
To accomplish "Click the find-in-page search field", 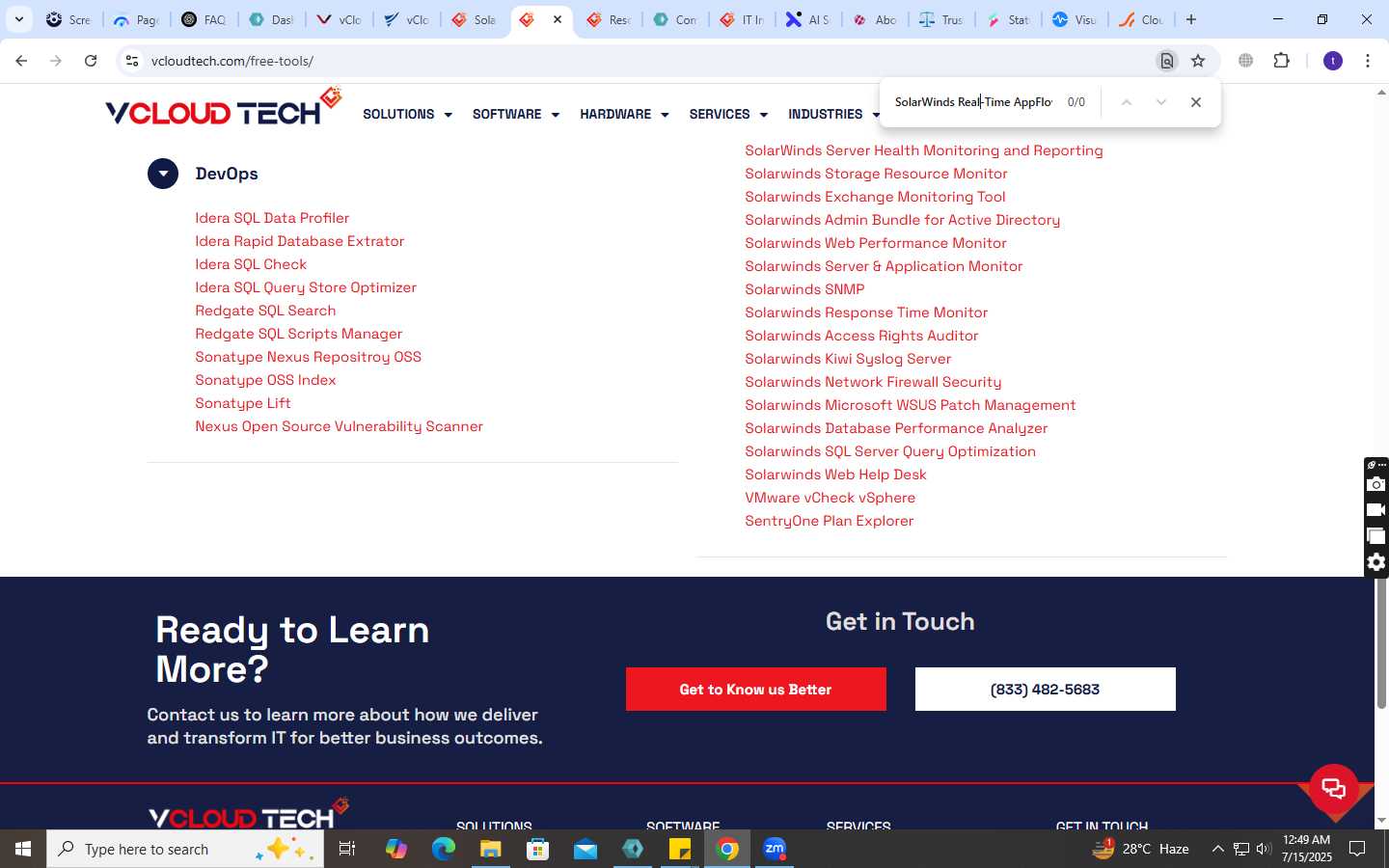I will (x=973, y=102).
